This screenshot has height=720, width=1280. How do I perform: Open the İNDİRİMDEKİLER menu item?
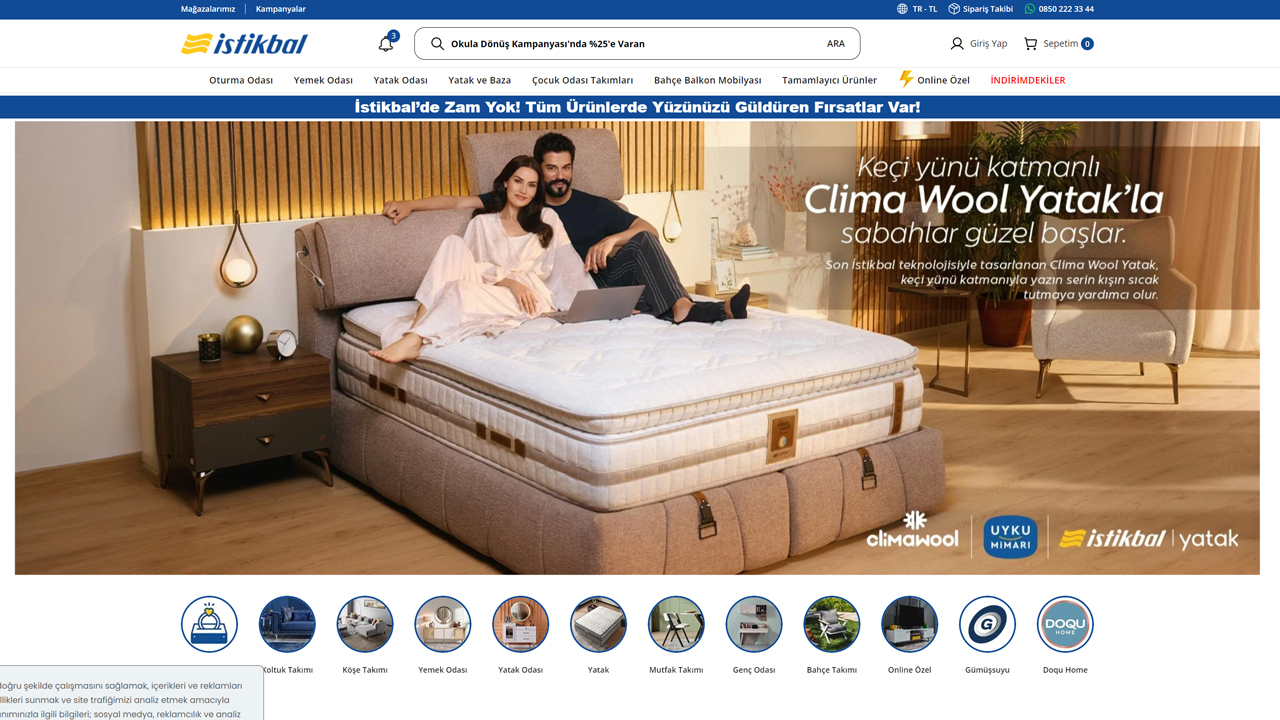1028,80
